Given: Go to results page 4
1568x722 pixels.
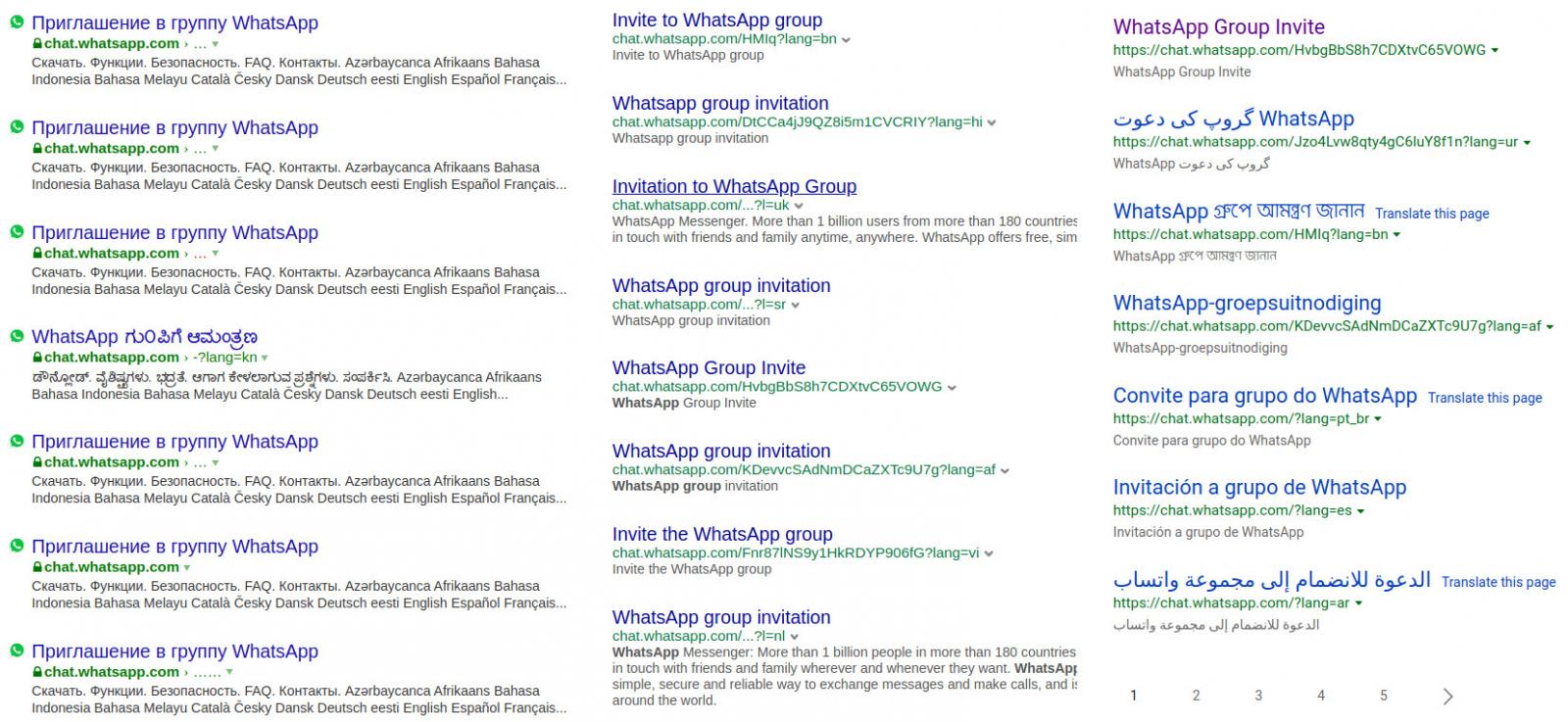Looking at the screenshot, I should pos(1321,696).
